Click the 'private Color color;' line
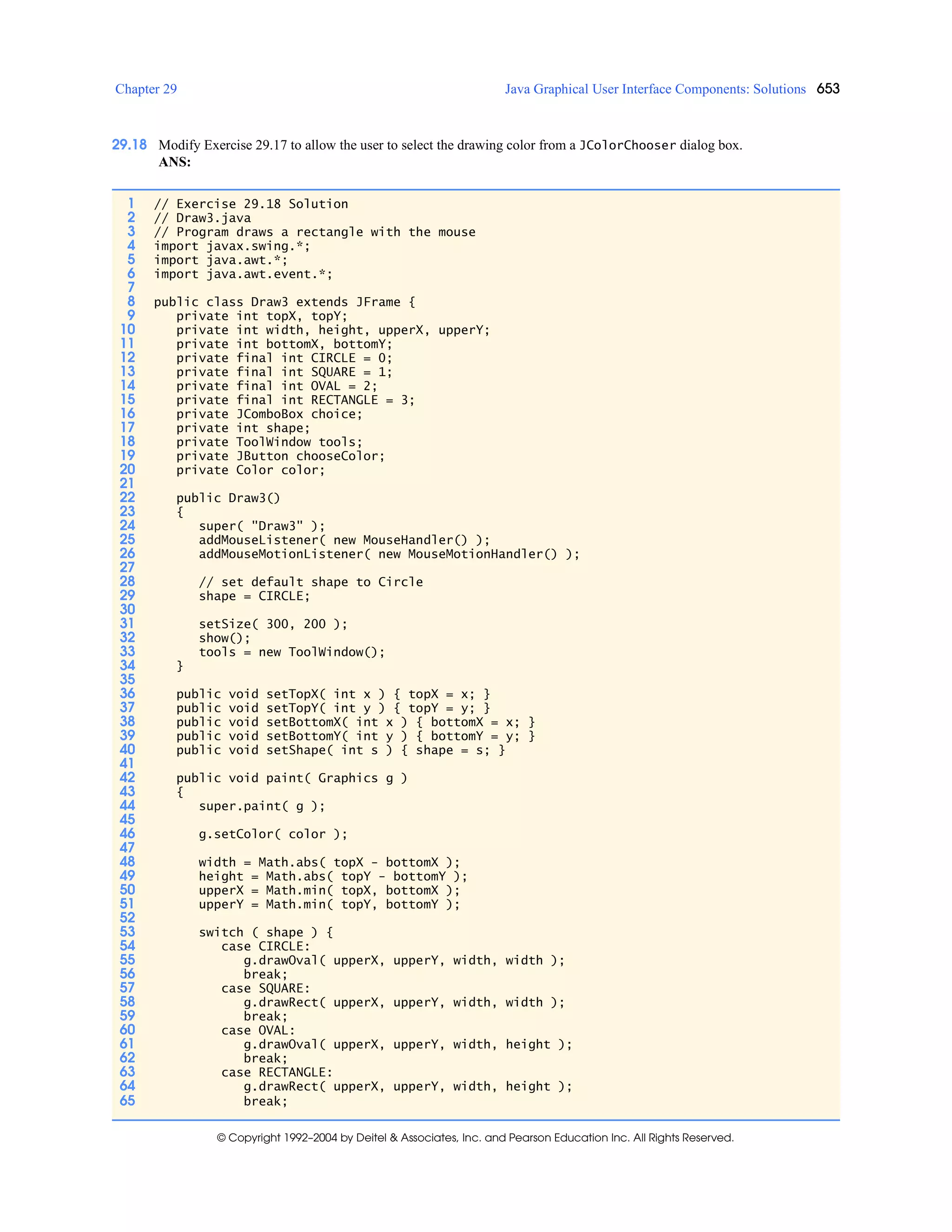 pos(251,470)
